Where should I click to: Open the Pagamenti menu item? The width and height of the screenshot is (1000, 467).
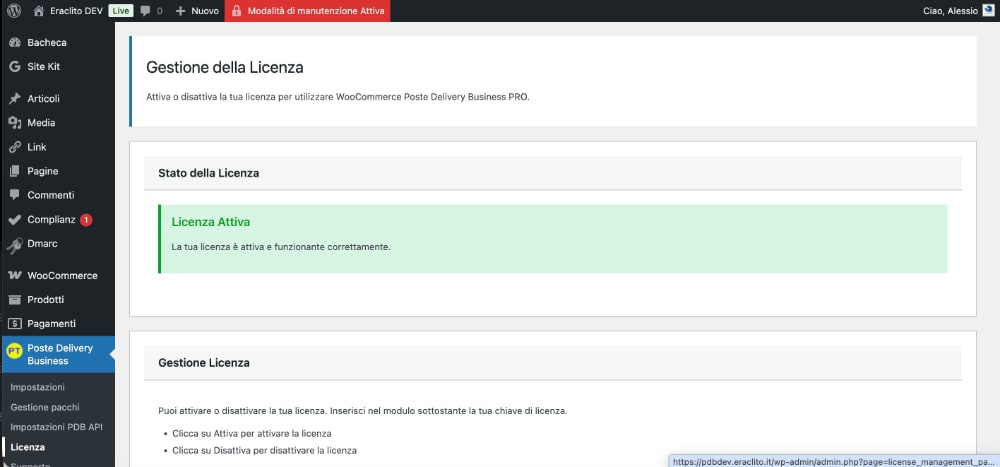tap(51, 324)
